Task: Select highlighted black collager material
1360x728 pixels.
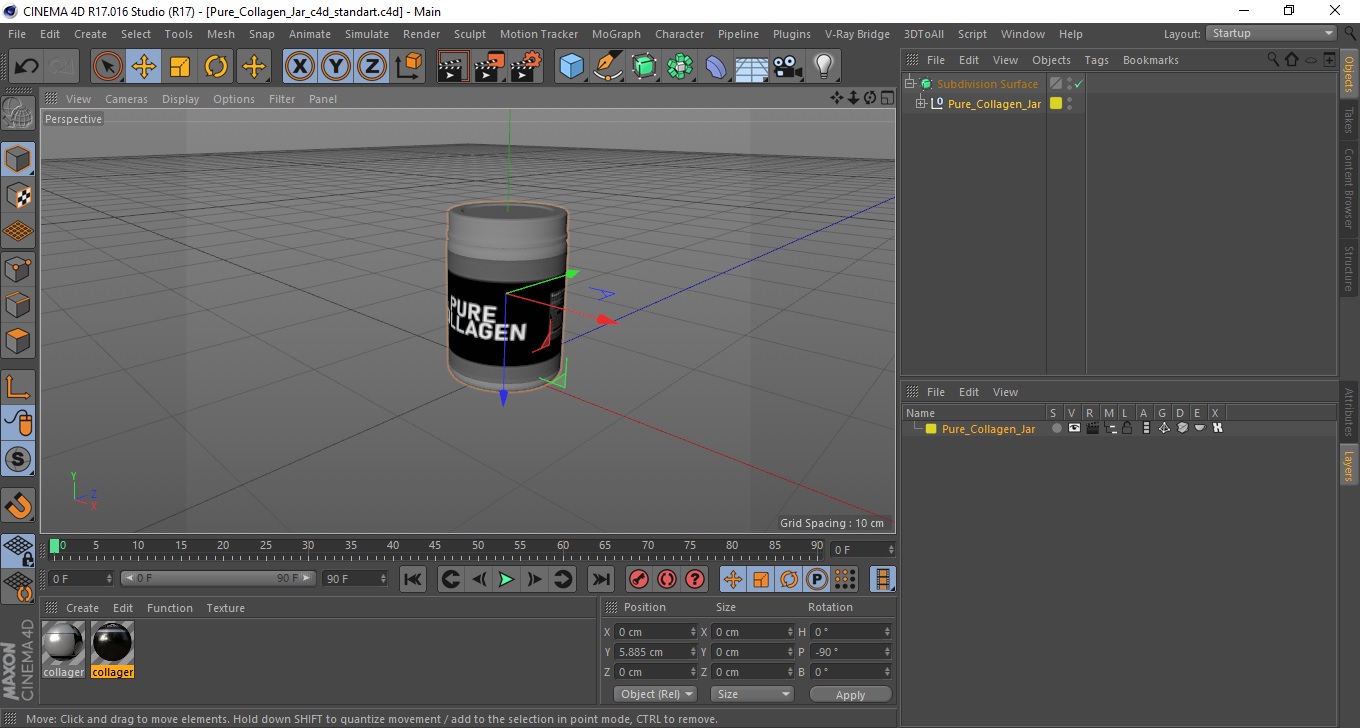Action: pyautogui.click(x=113, y=643)
